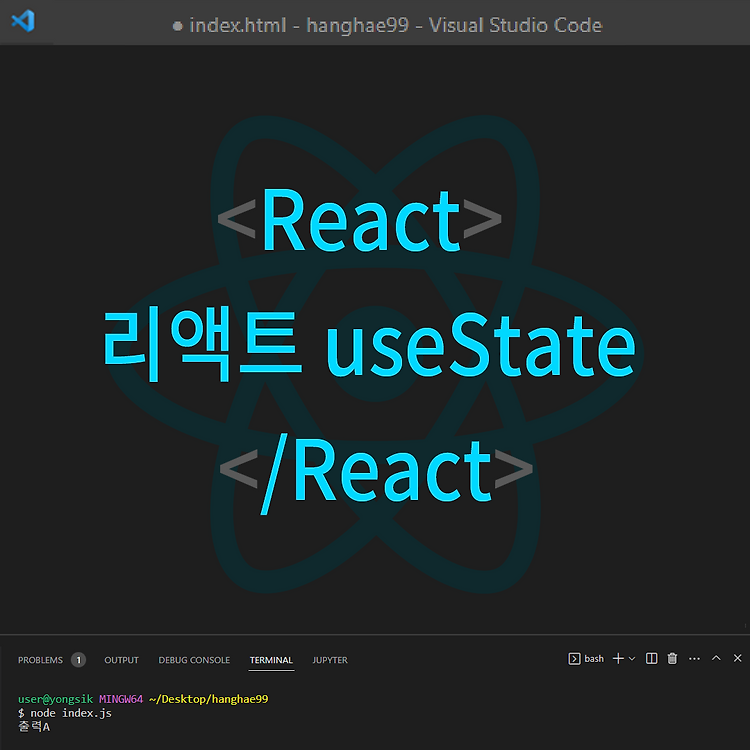Click the unsaved dot indicator in title
The image size is (750, 750).
click(x=177, y=26)
